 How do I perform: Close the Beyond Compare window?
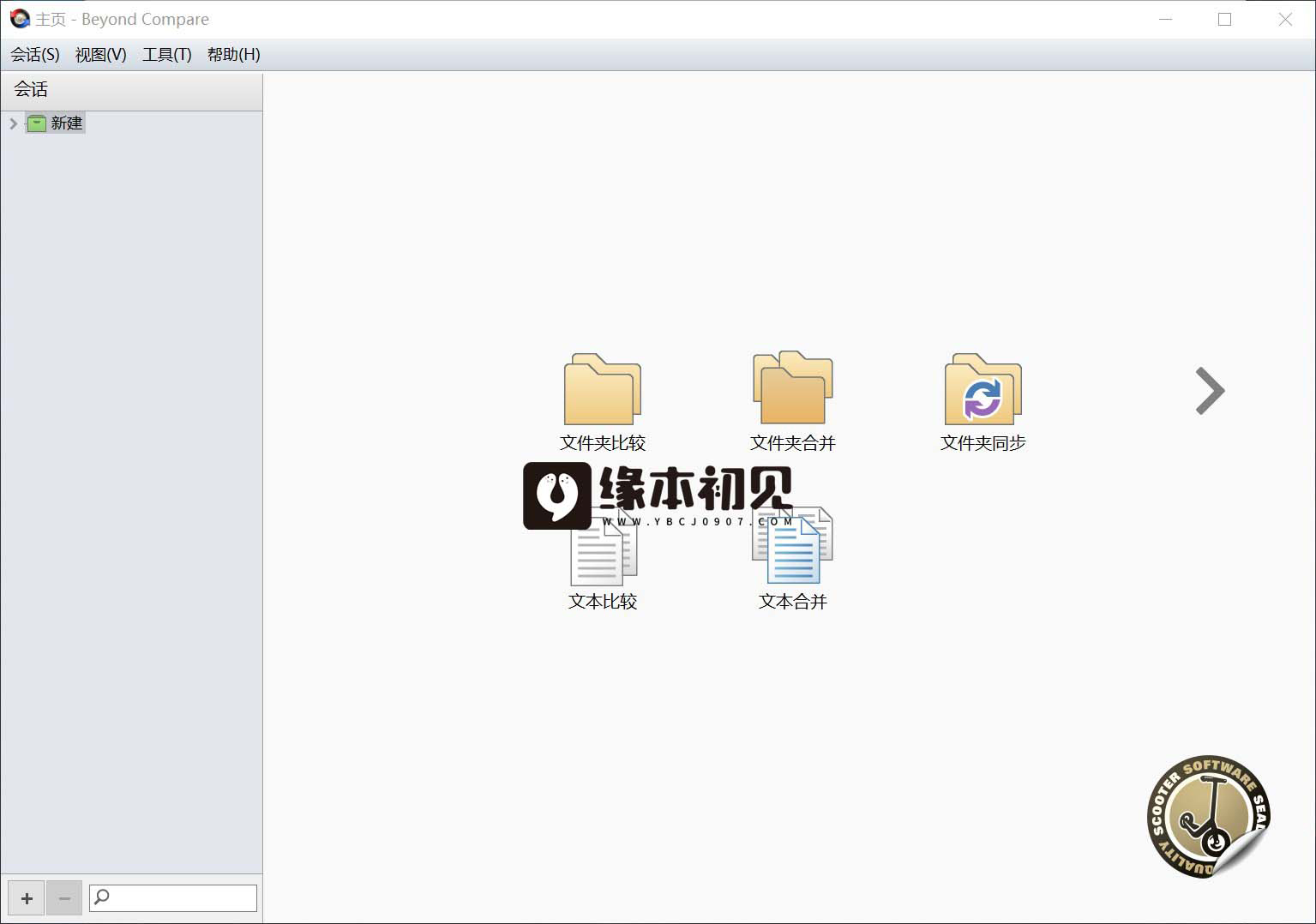1285,19
